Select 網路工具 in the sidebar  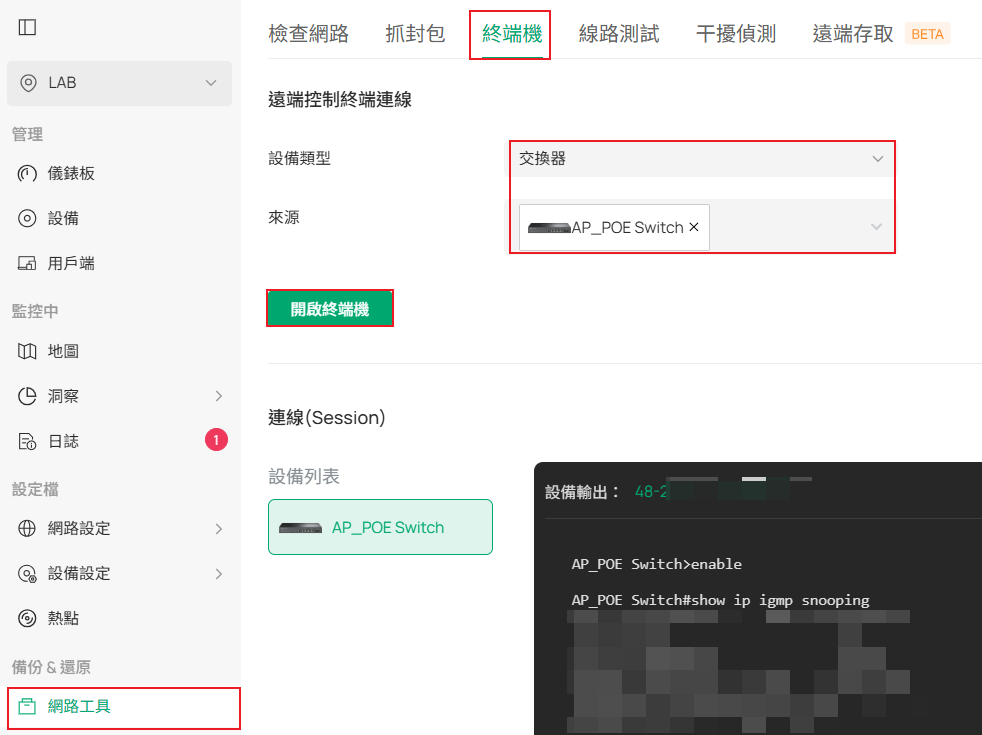pos(79,707)
